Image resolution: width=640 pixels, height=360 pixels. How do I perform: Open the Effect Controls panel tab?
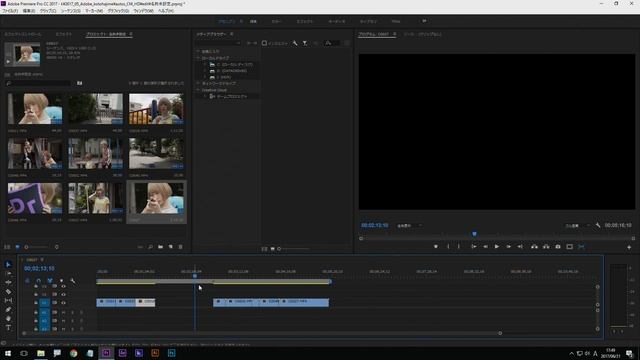23,34
